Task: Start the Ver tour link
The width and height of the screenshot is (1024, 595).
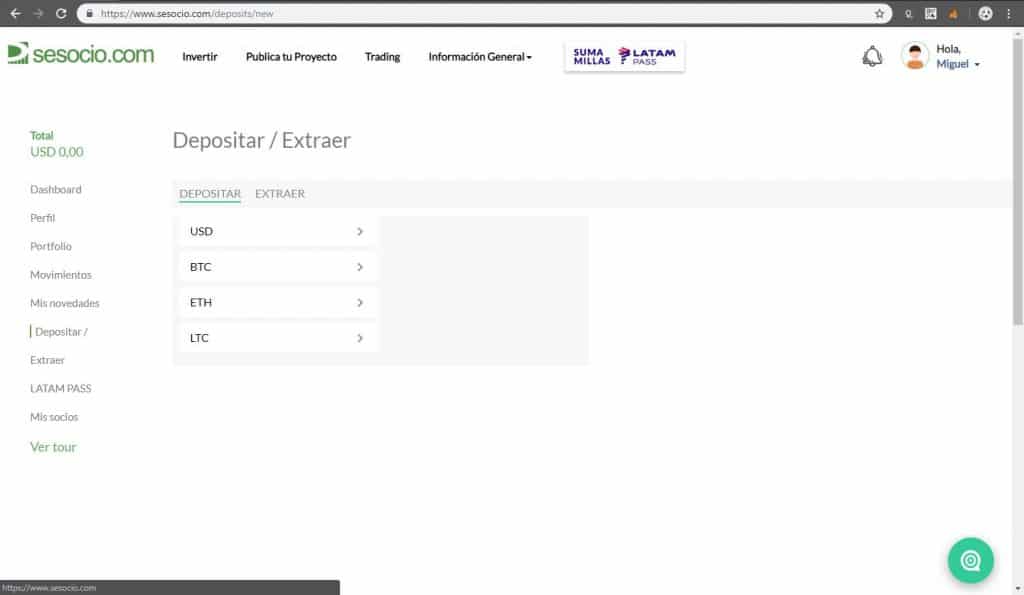Action: click(x=53, y=447)
